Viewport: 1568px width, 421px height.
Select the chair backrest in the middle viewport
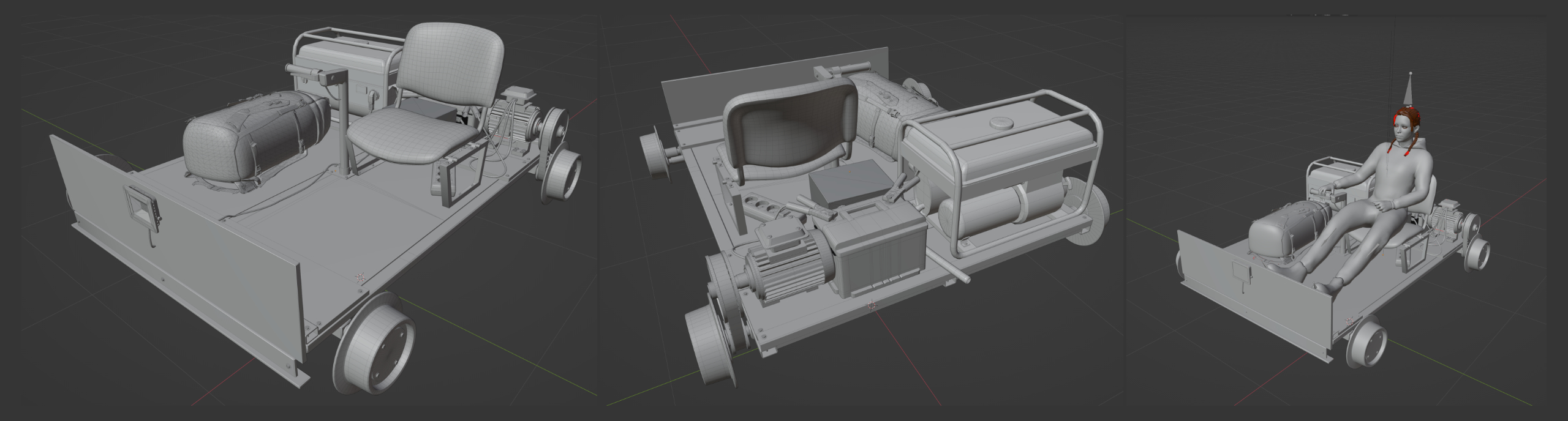click(789, 132)
